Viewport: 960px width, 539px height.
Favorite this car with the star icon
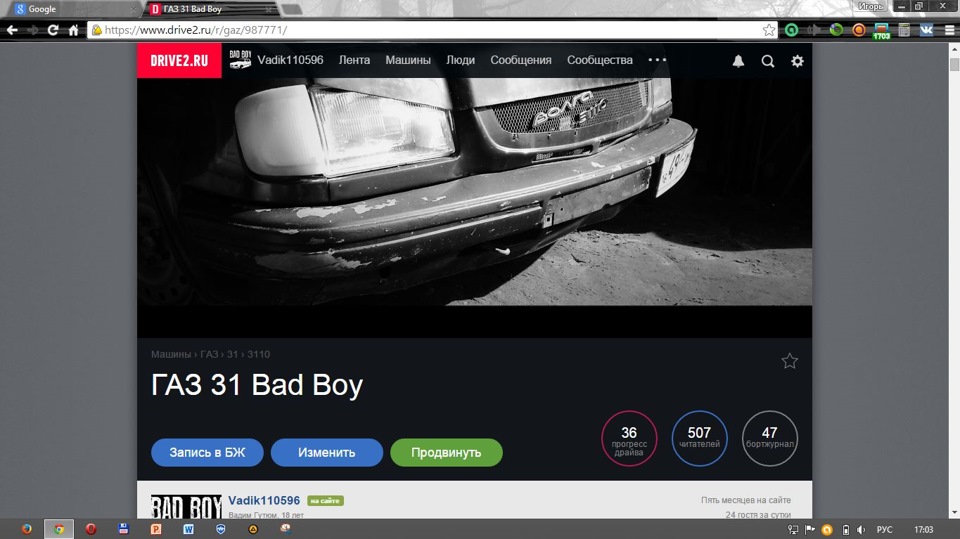[790, 361]
